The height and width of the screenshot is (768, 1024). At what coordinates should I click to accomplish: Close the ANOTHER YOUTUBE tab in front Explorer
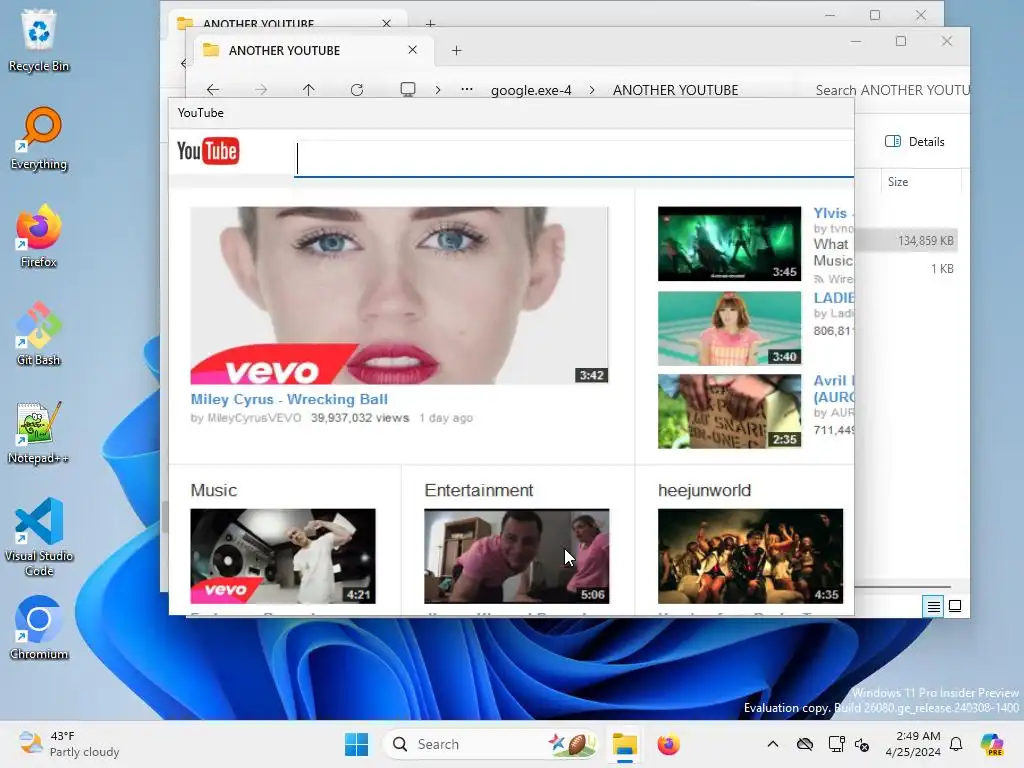[x=413, y=50]
